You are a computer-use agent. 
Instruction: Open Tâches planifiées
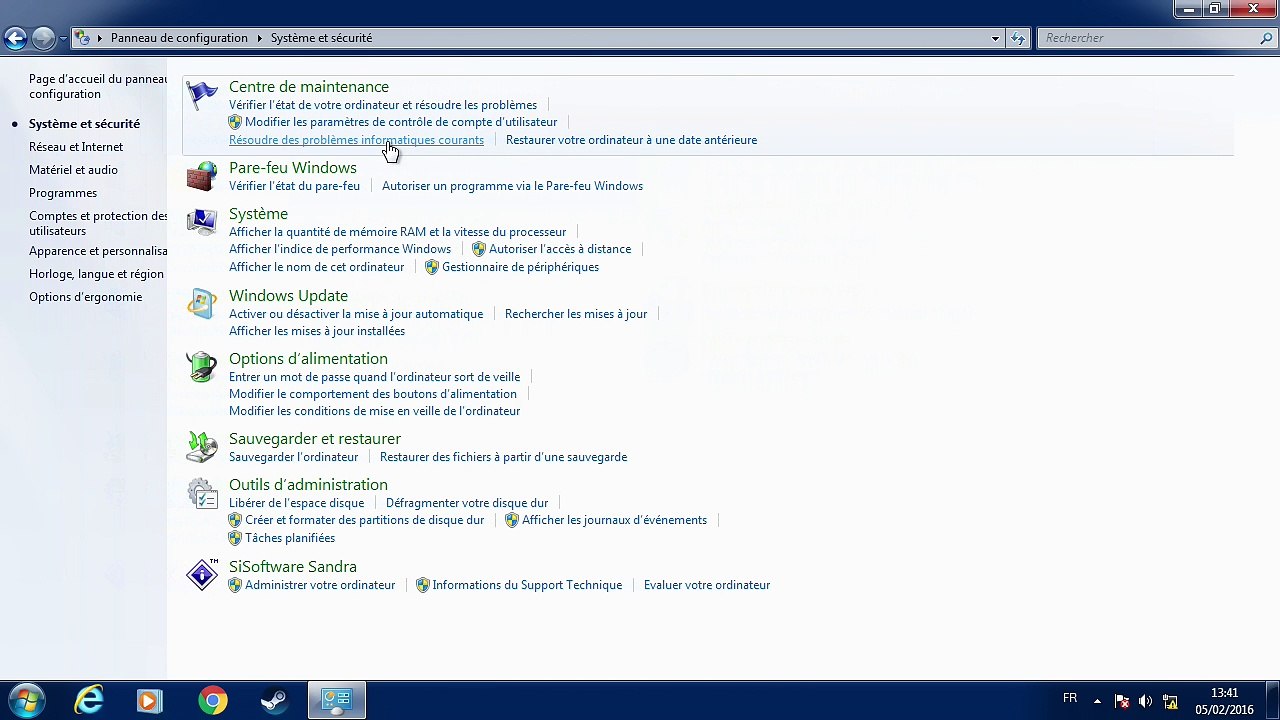click(x=290, y=538)
